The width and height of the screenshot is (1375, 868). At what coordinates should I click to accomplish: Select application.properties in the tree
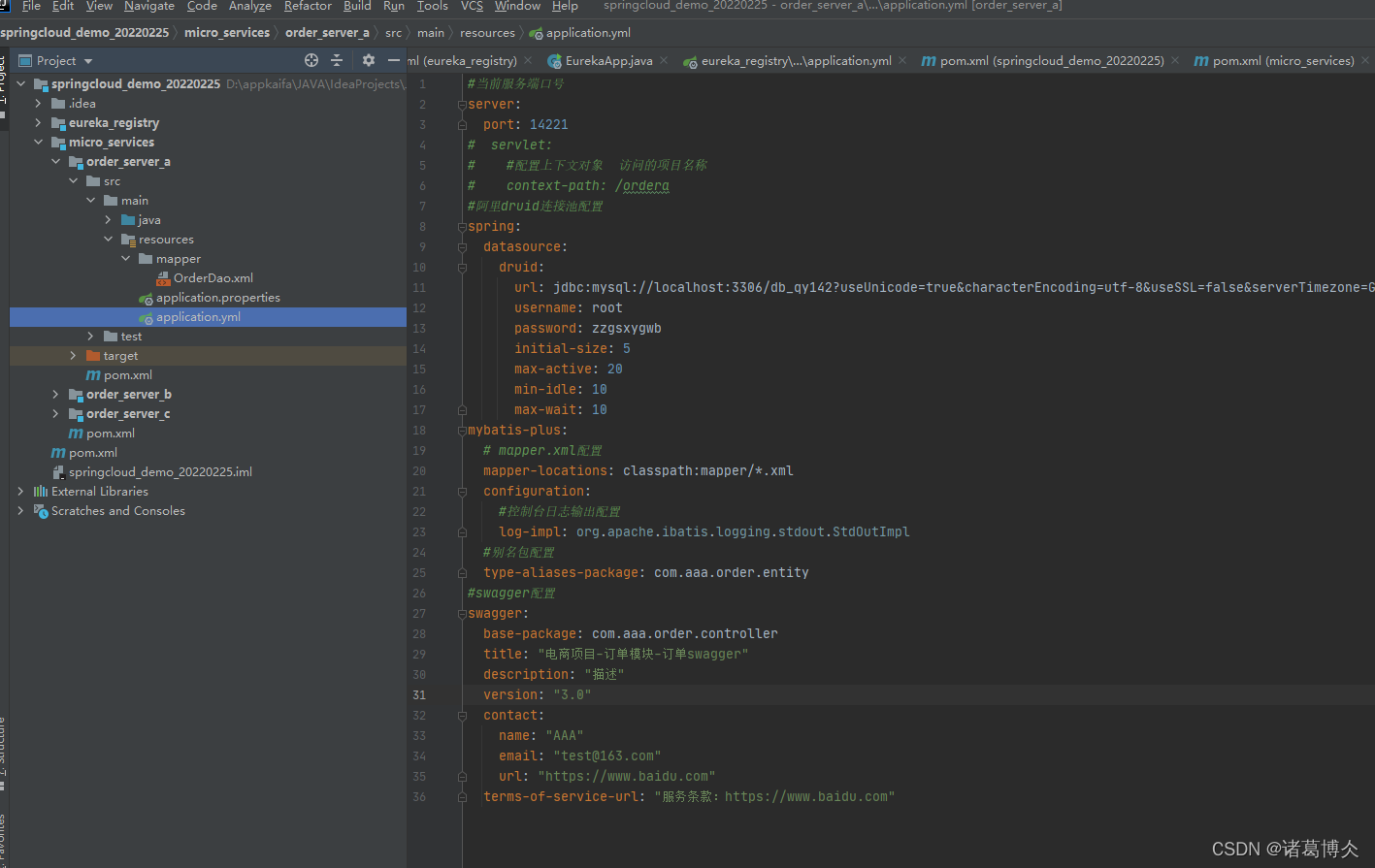217,298
